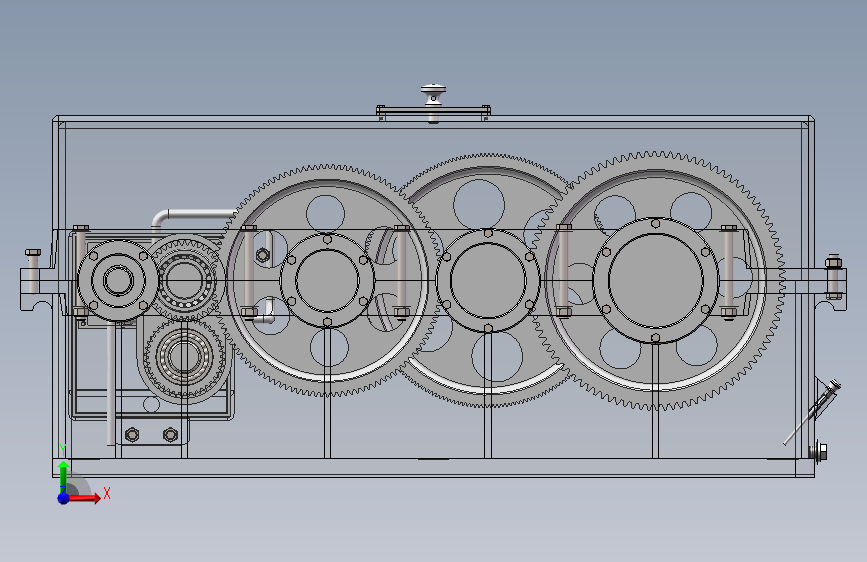This screenshot has height=562, width=867.
Task: Select the hex nut beside the left large gear hub
Action: (263, 255)
